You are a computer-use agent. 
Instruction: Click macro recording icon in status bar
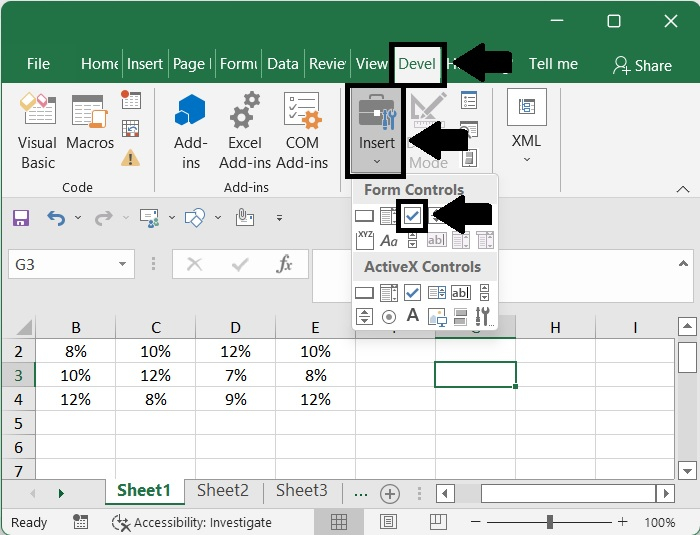point(80,522)
